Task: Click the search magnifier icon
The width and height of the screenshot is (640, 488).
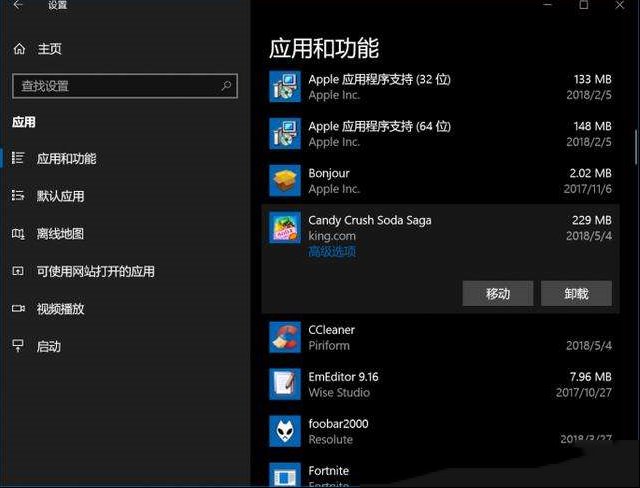Action: [x=226, y=86]
